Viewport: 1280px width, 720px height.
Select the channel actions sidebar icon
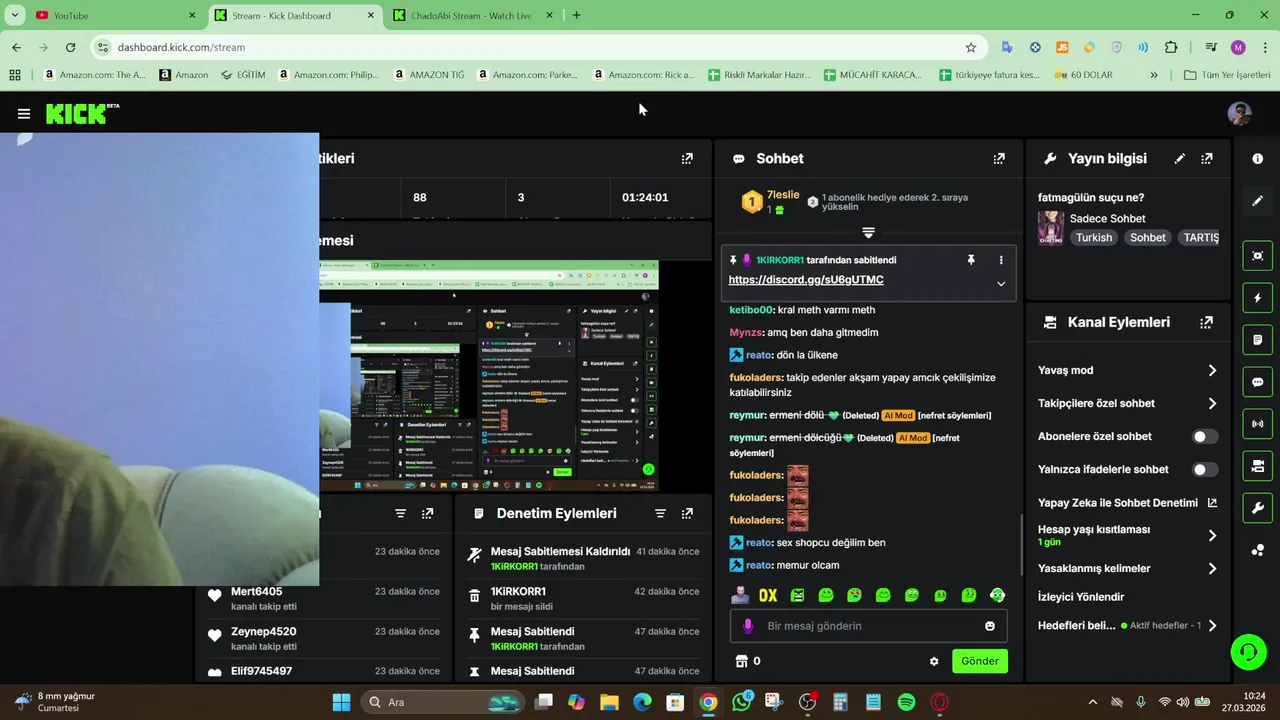(1257, 466)
